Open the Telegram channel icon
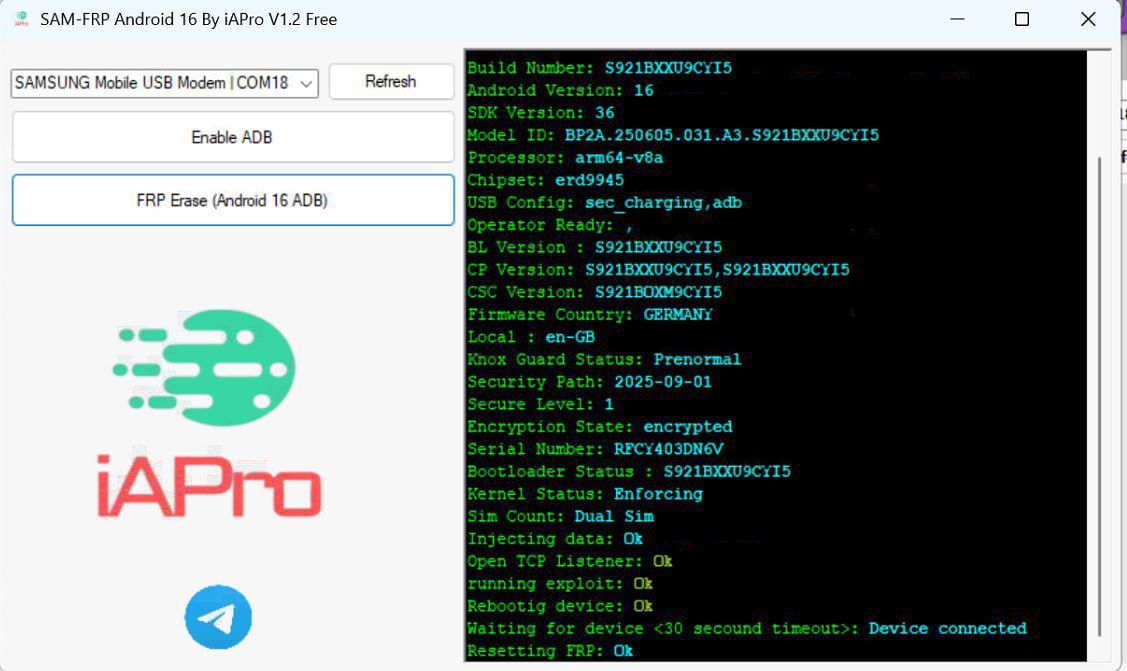1127x671 pixels. pyautogui.click(x=218, y=617)
